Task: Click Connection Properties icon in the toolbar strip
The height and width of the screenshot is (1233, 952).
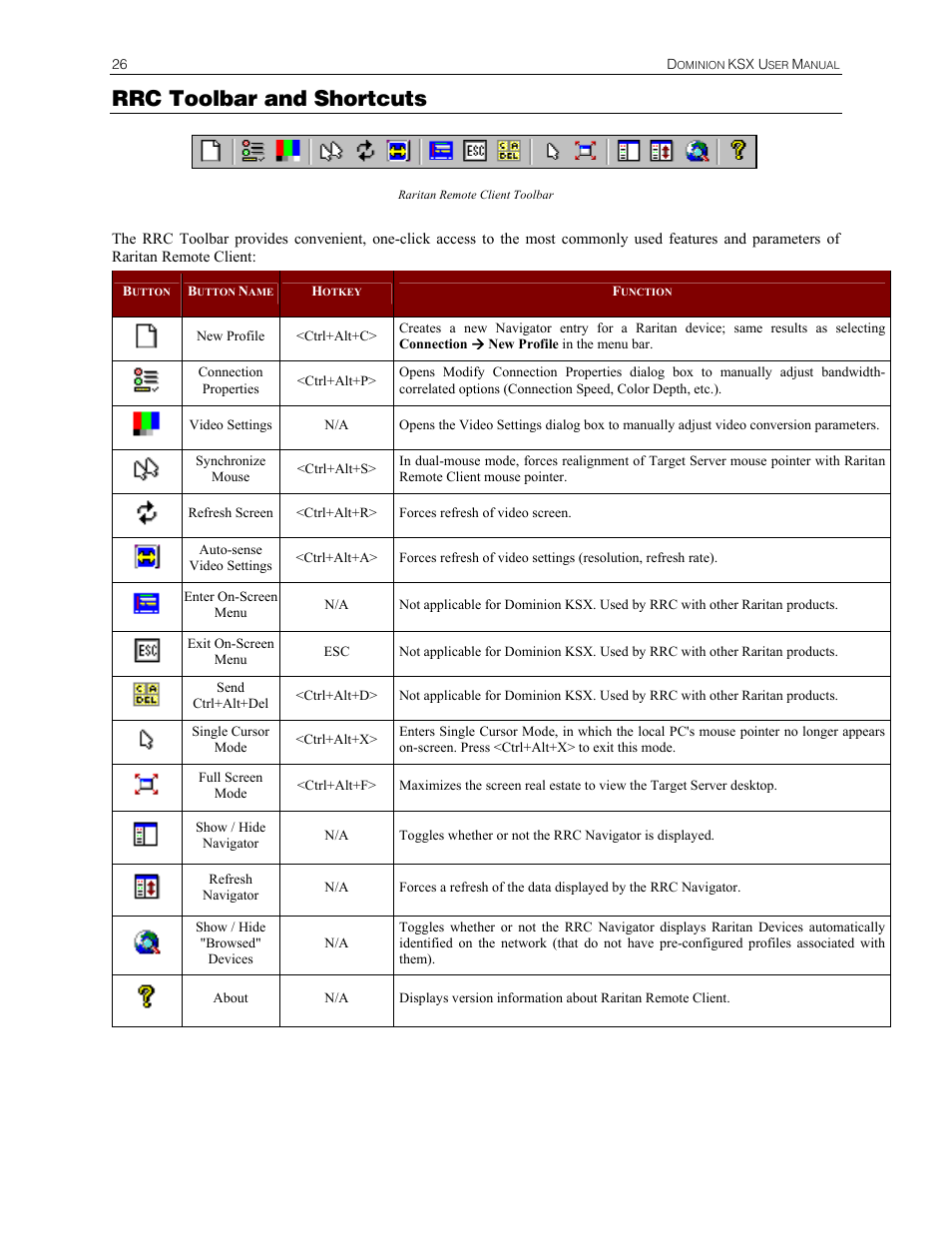Action: point(252,151)
